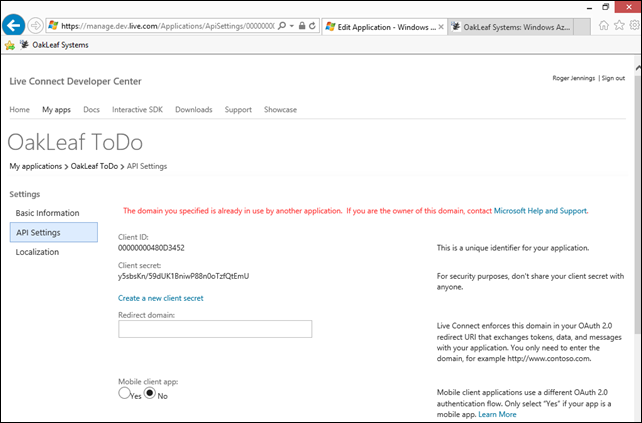This screenshot has height=423, width=642.
Task: Click the security lock icon
Action: click(302, 26)
